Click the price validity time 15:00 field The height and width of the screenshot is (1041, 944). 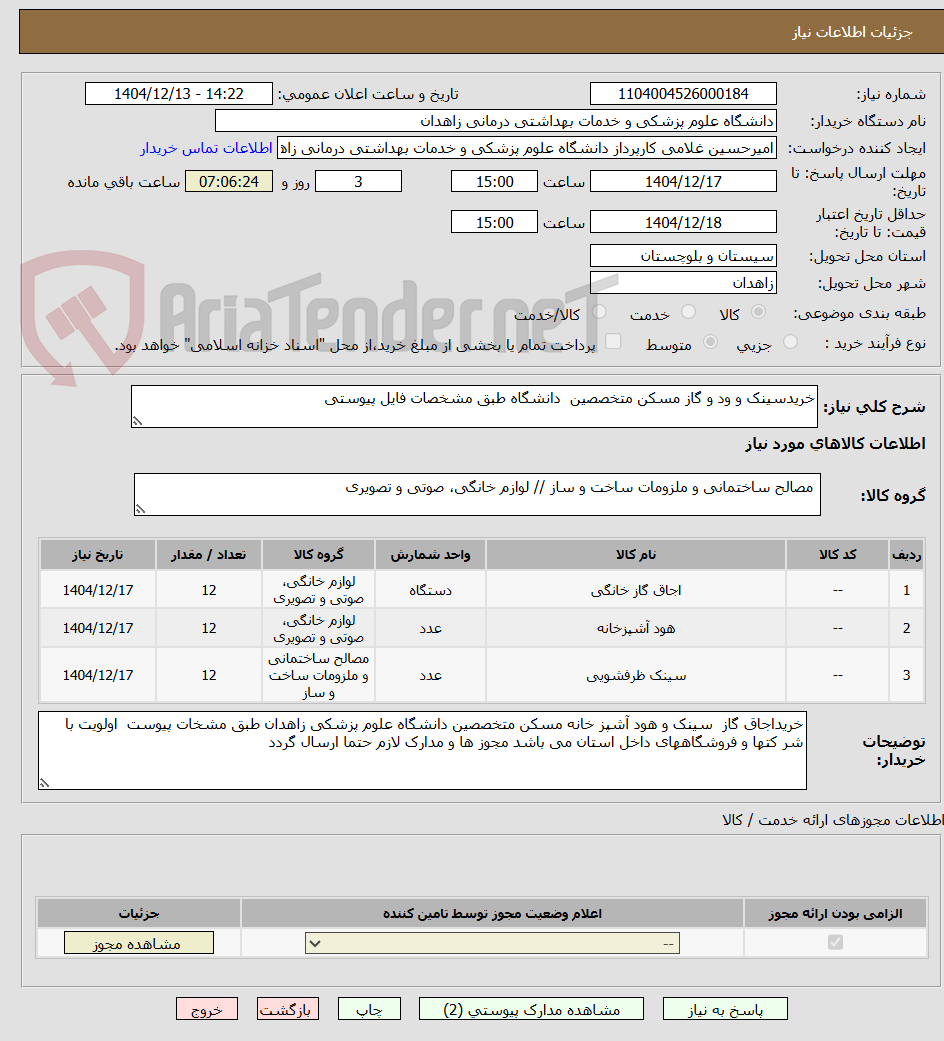tap(494, 222)
